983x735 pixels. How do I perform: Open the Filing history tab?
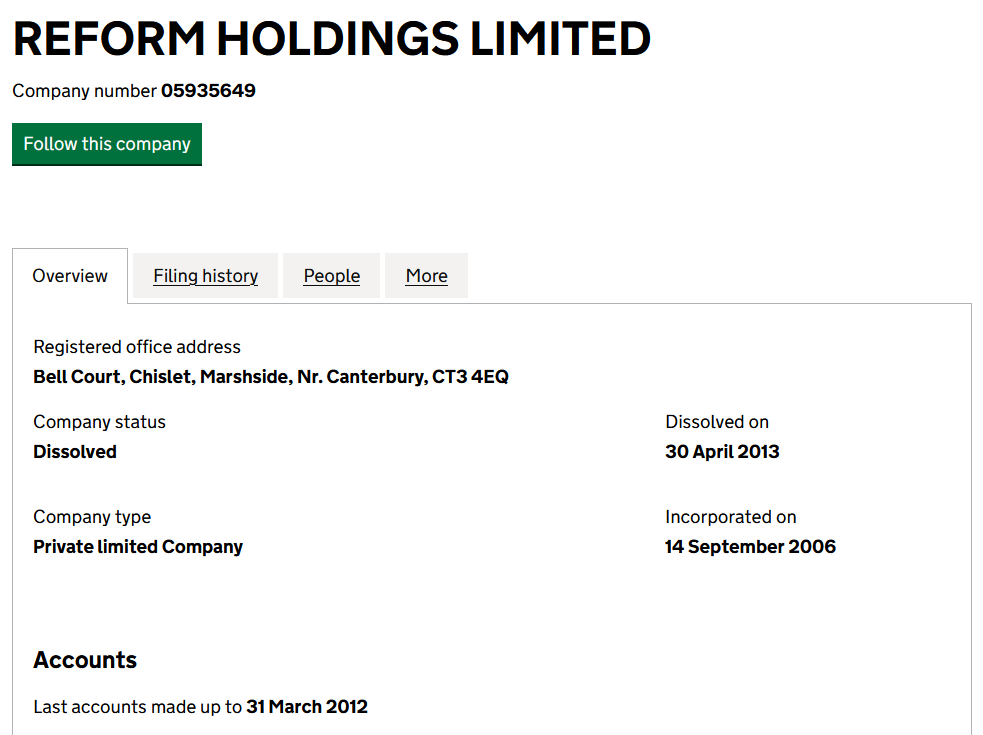205,276
